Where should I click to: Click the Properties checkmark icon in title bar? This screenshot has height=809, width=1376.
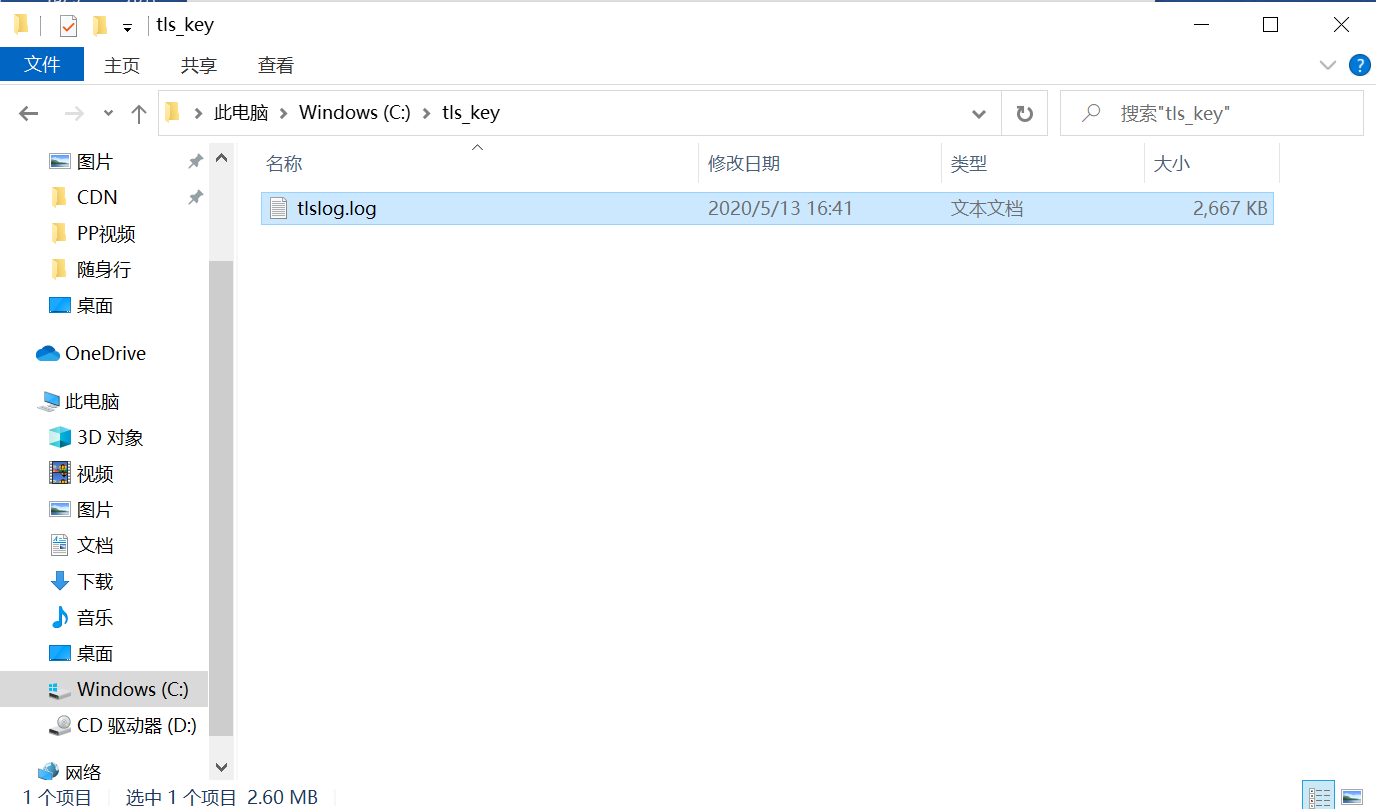[x=68, y=25]
